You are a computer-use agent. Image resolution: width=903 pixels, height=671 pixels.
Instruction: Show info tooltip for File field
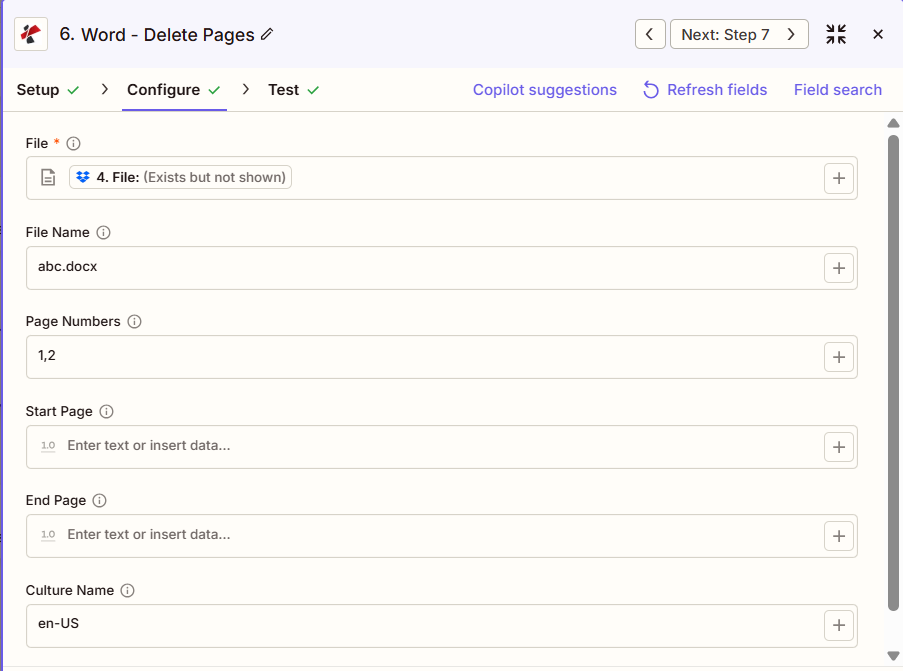tap(73, 143)
